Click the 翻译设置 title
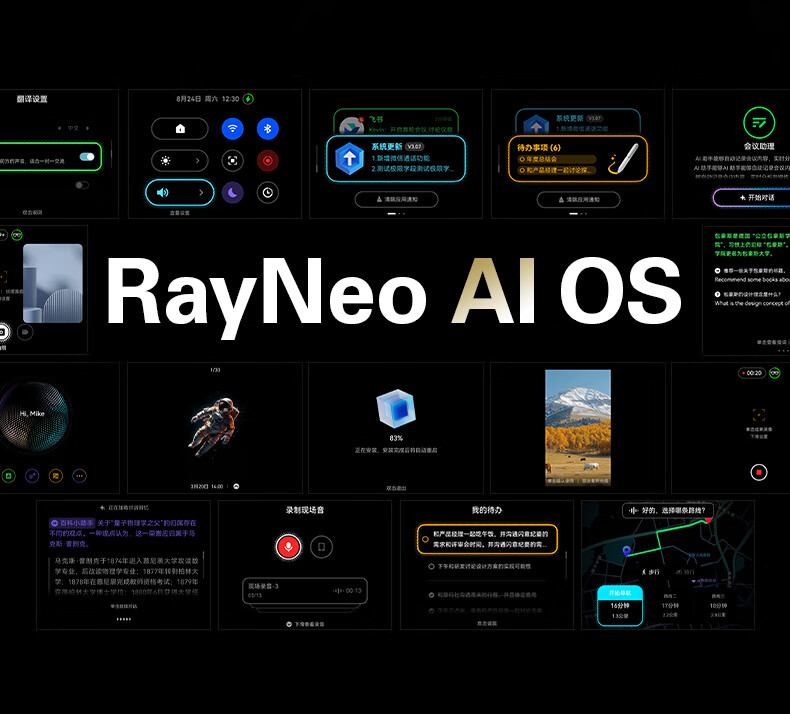This screenshot has width=790, height=714. coord(32,99)
